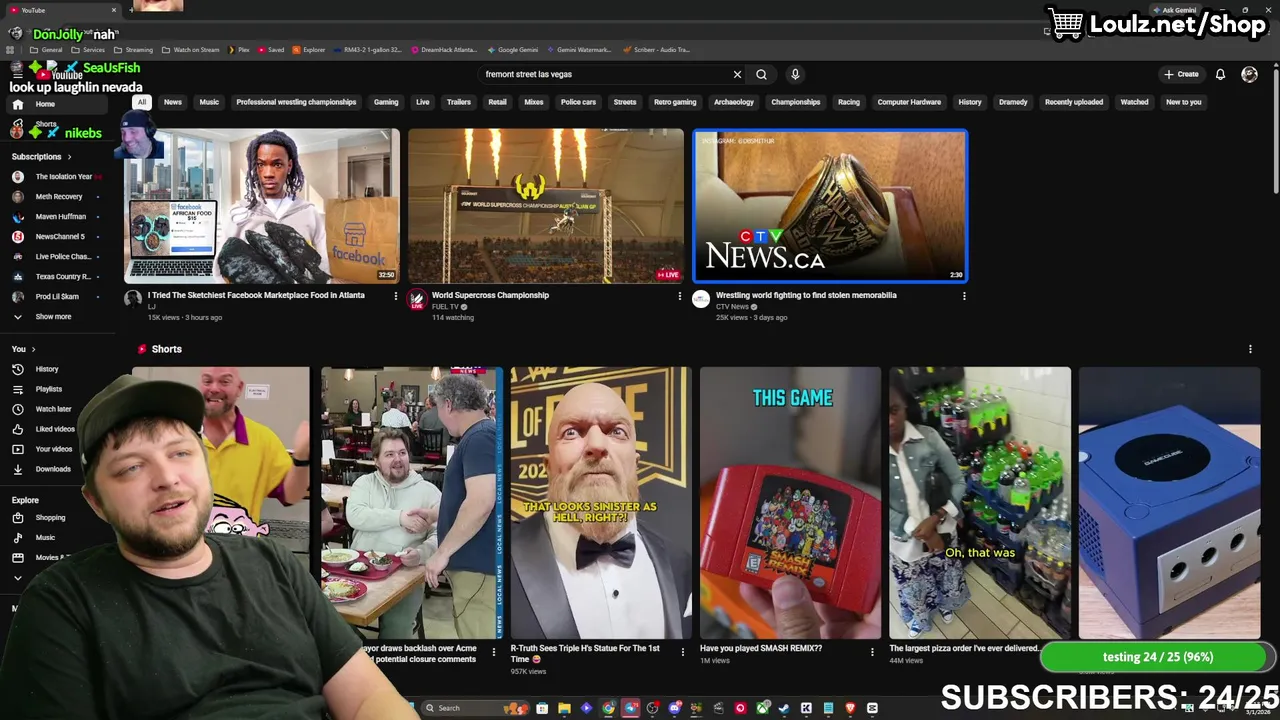The image size is (1280, 720).
Task: Expand more Explore items chevron
Action: (17, 578)
